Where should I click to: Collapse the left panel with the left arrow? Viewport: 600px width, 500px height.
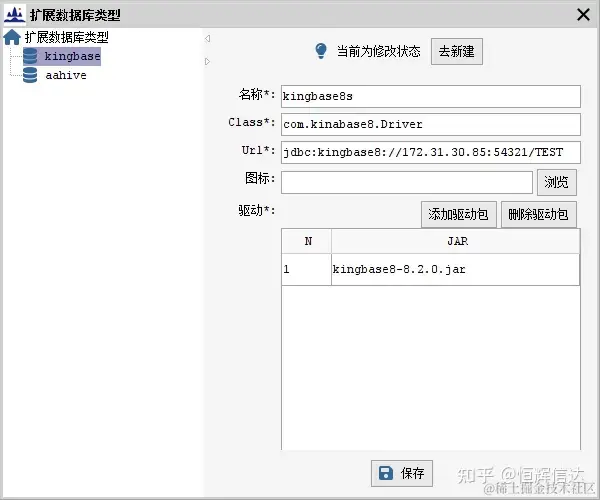pyautogui.click(x=207, y=38)
